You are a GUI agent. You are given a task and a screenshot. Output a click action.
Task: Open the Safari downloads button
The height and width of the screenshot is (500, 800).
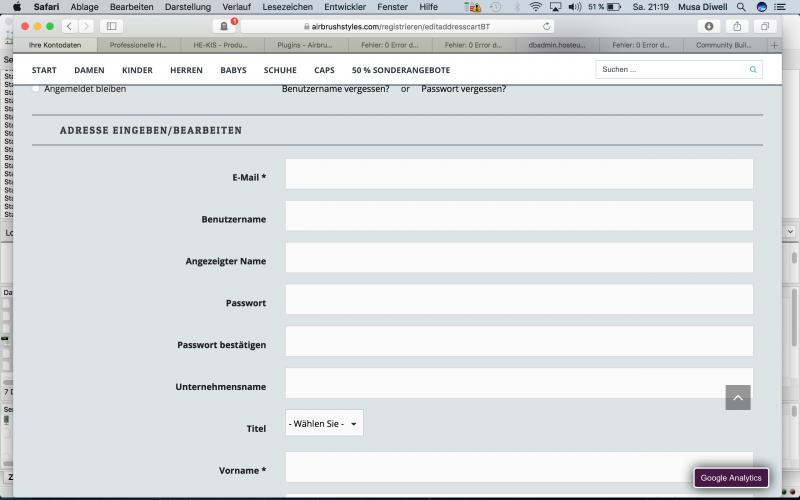[x=709, y=26]
